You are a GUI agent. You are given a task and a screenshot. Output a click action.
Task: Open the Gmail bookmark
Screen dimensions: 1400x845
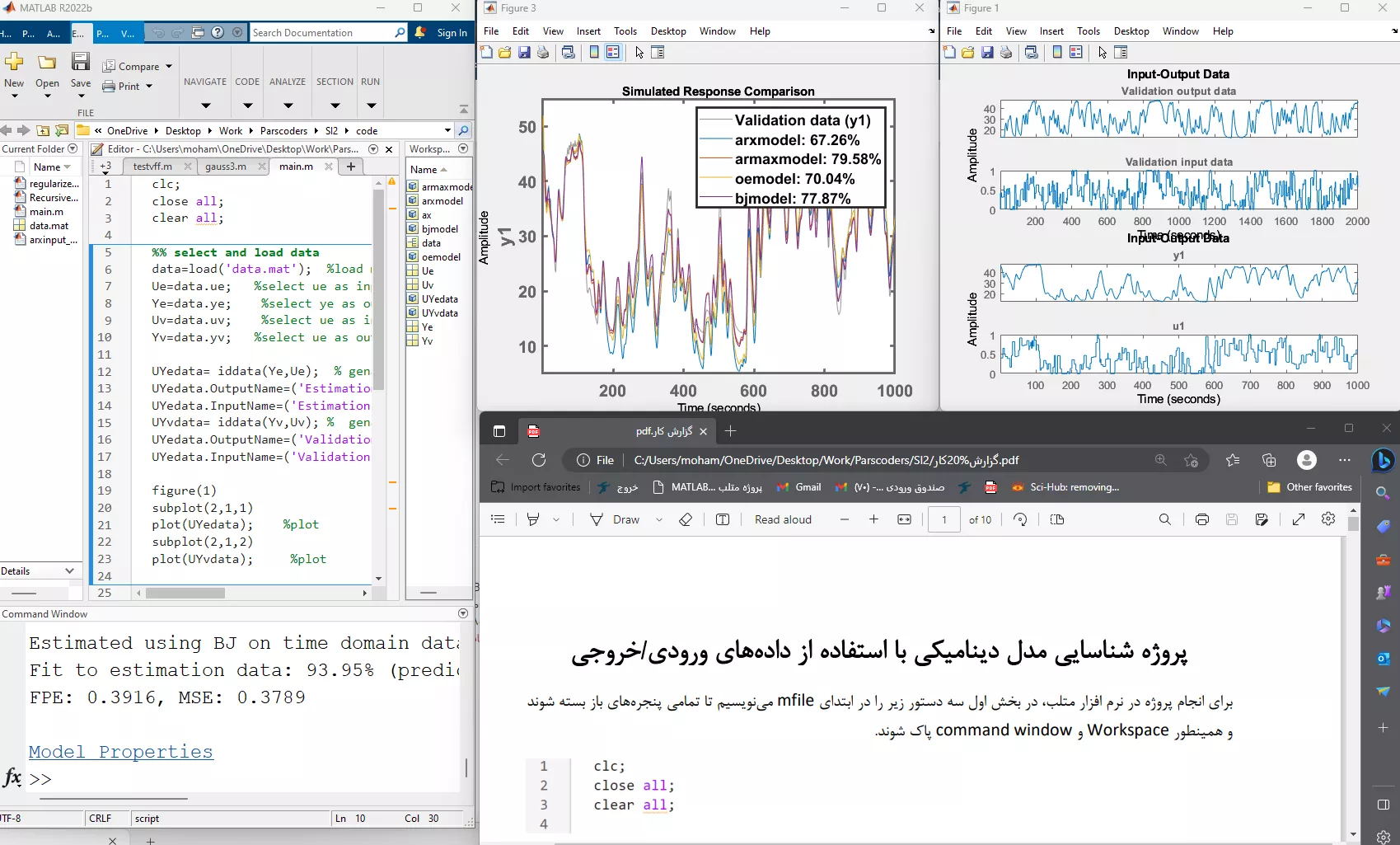(798, 487)
